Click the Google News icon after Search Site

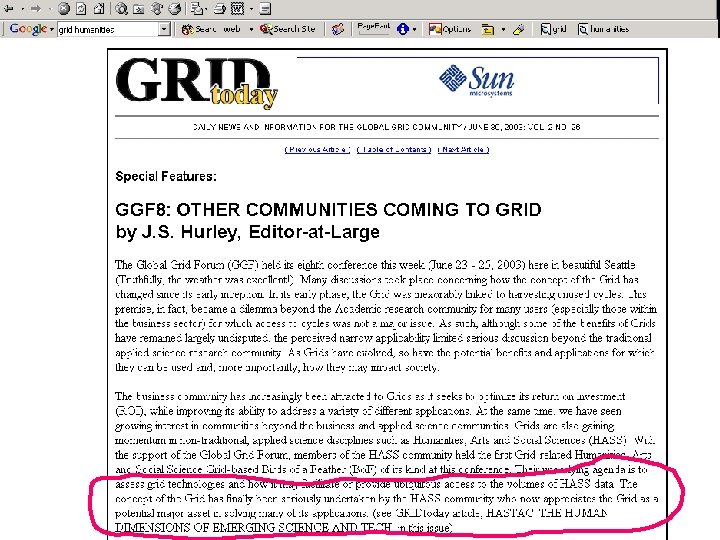click(x=338, y=29)
